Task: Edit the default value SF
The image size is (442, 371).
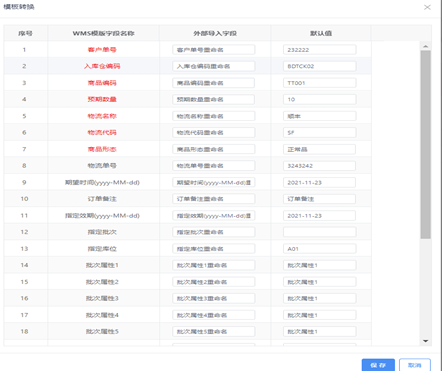Action: click(x=320, y=133)
